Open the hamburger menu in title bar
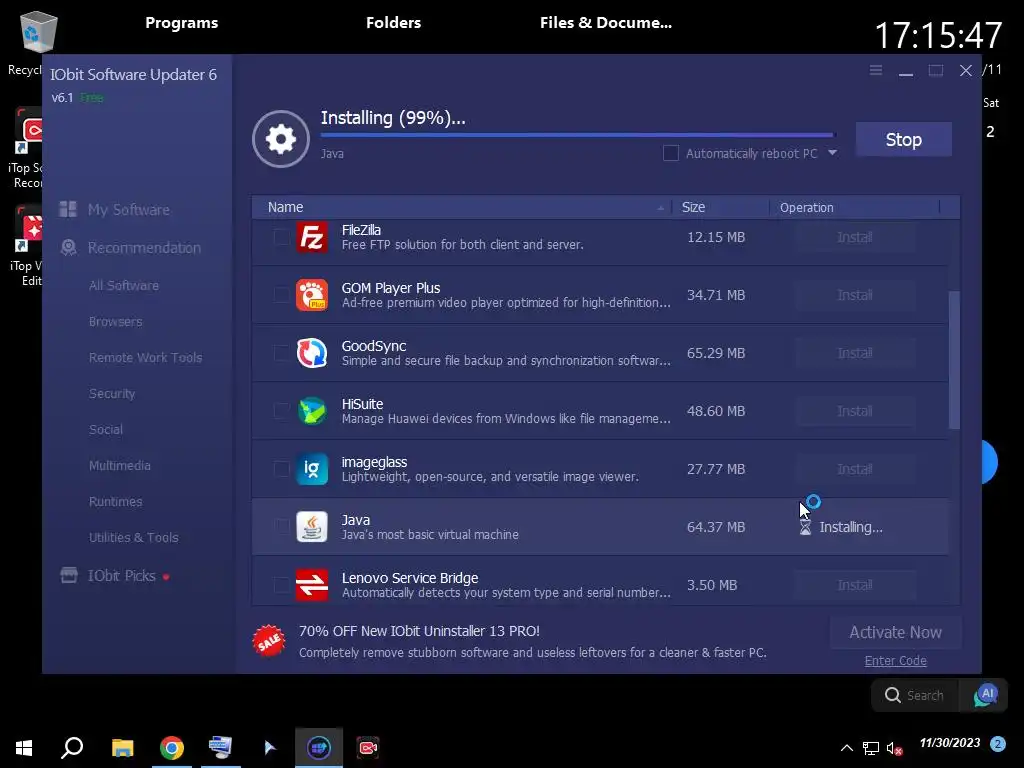The width and height of the screenshot is (1024, 768). pos(876,70)
